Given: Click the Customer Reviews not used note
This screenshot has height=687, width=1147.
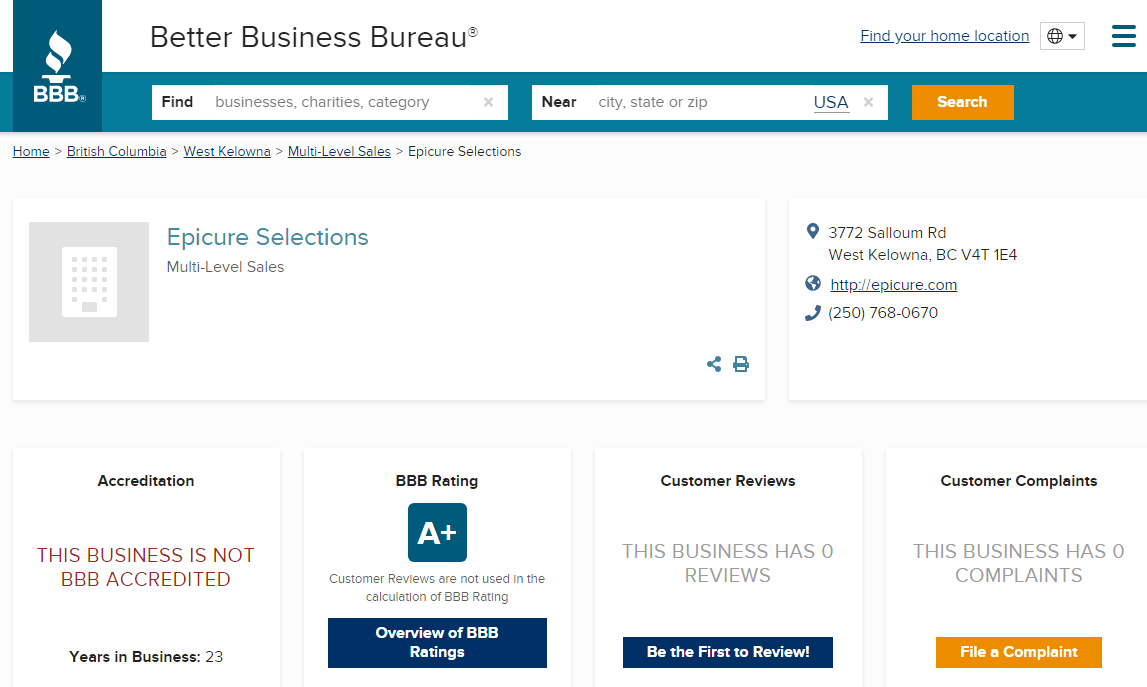Looking at the screenshot, I should 437,587.
